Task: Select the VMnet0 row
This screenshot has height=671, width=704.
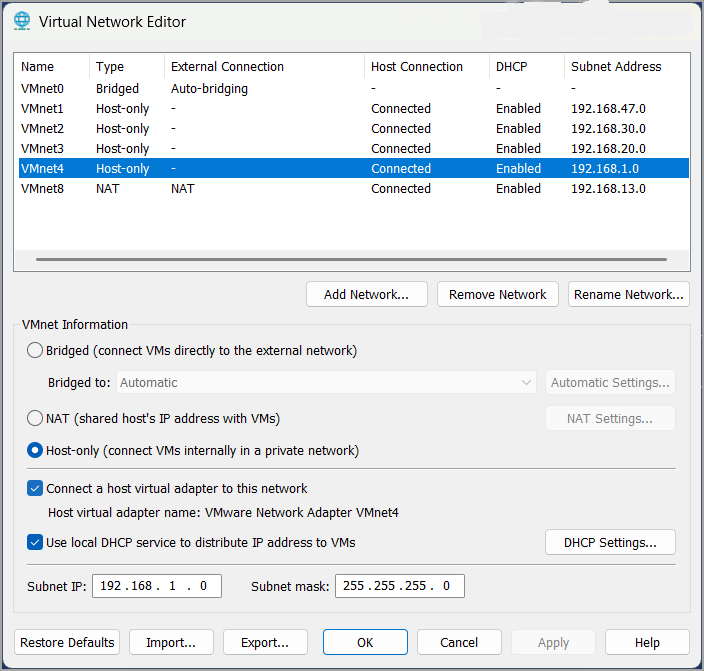Action: [352, 88]
